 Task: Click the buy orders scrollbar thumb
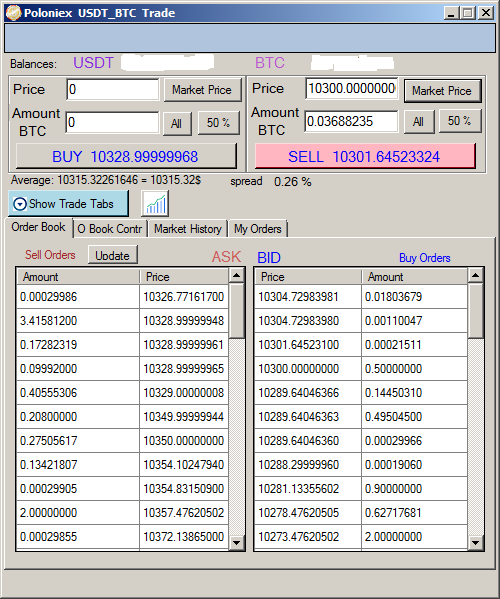click(476, 311)
